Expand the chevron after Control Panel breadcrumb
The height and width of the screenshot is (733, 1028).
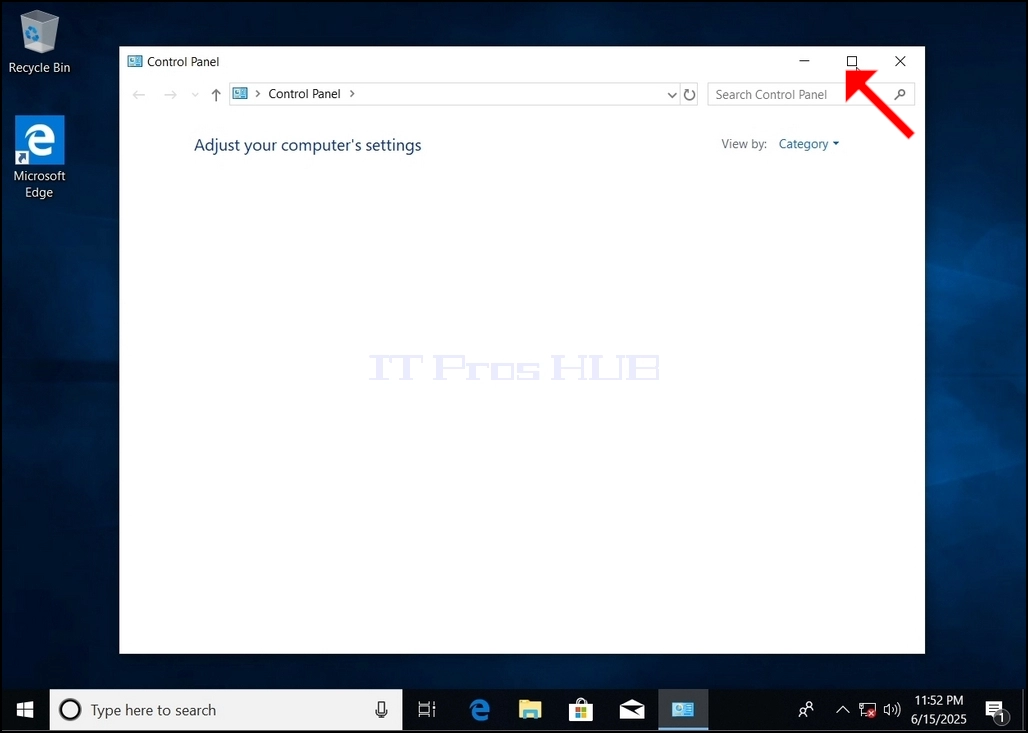[x=352, y=94]
